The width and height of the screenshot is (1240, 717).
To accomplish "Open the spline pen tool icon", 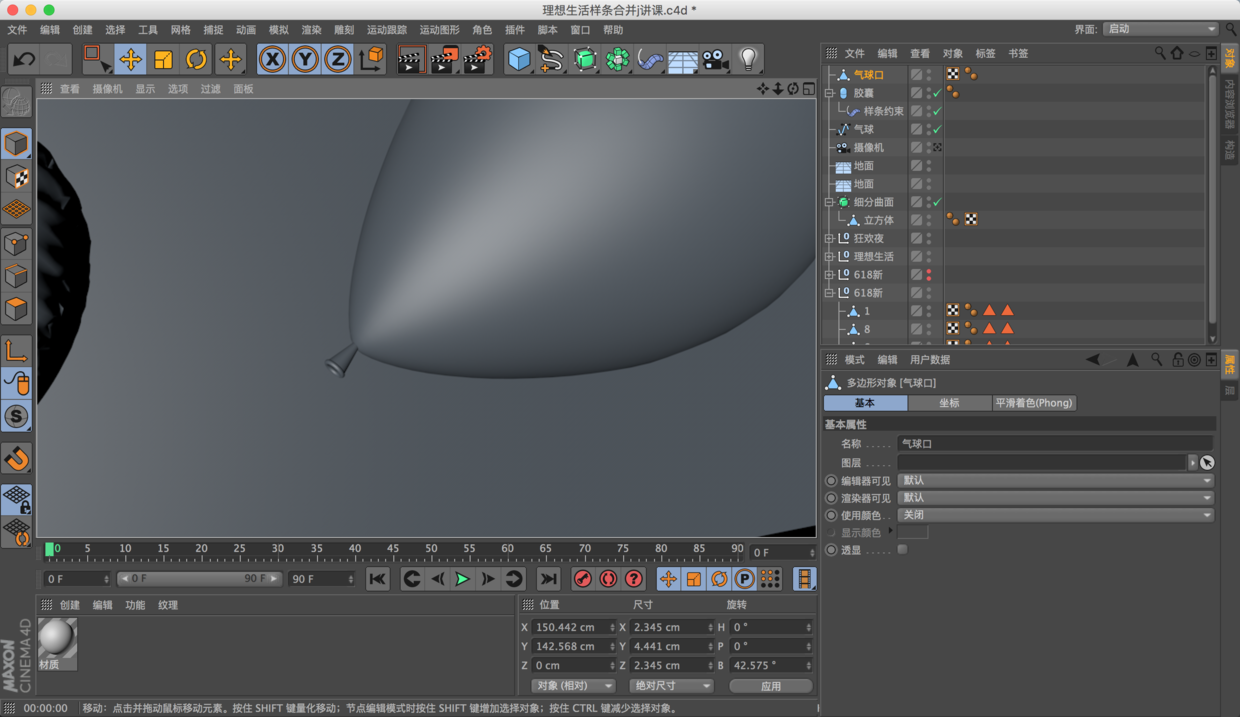I will click(551, 59).
